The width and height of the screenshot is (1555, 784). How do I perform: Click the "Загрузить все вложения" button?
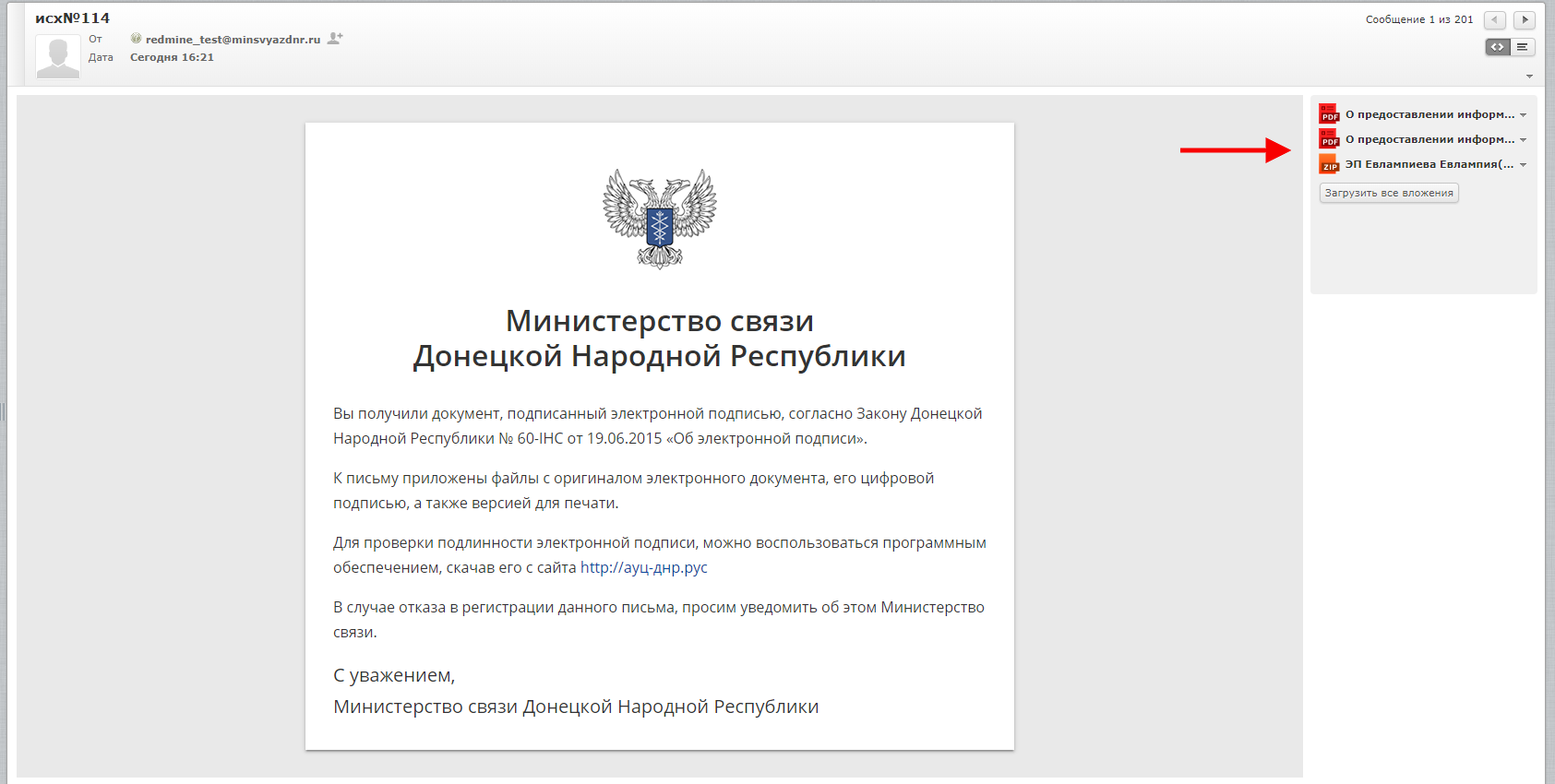(1389, 193)
